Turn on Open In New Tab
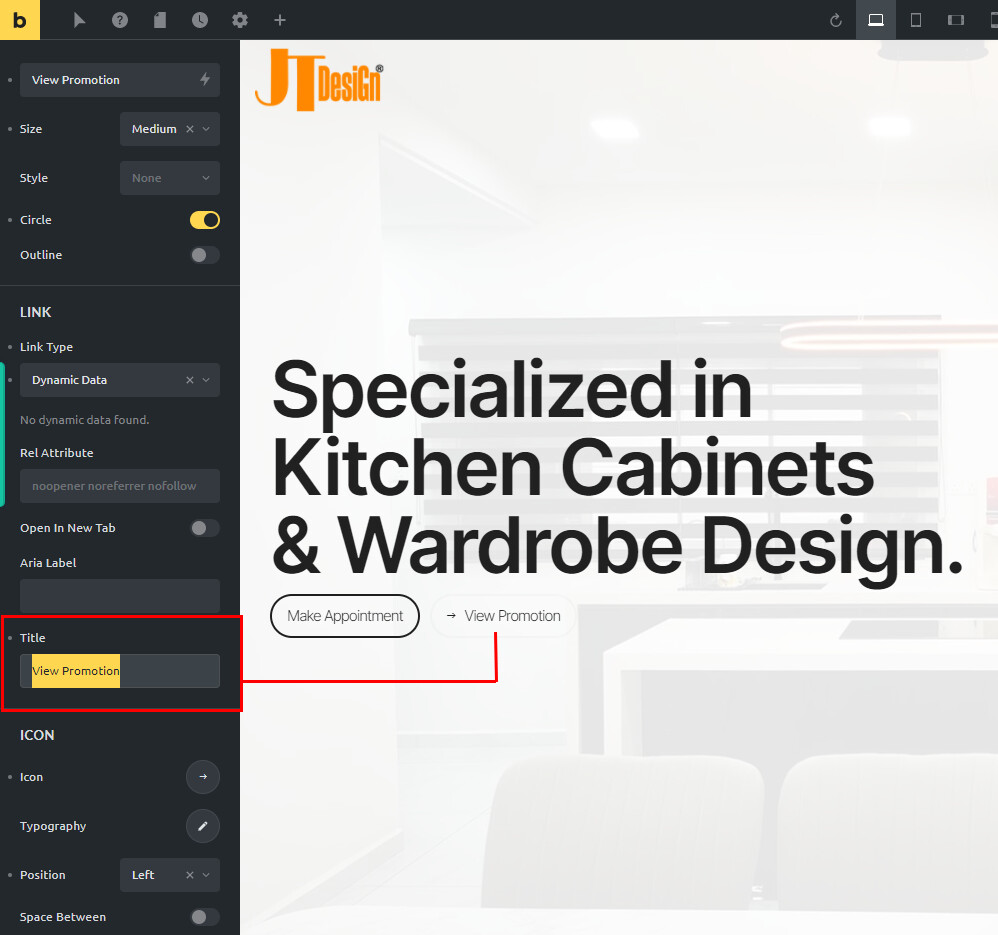This screenshot has width=998, height=935. [x=204, y=528]
